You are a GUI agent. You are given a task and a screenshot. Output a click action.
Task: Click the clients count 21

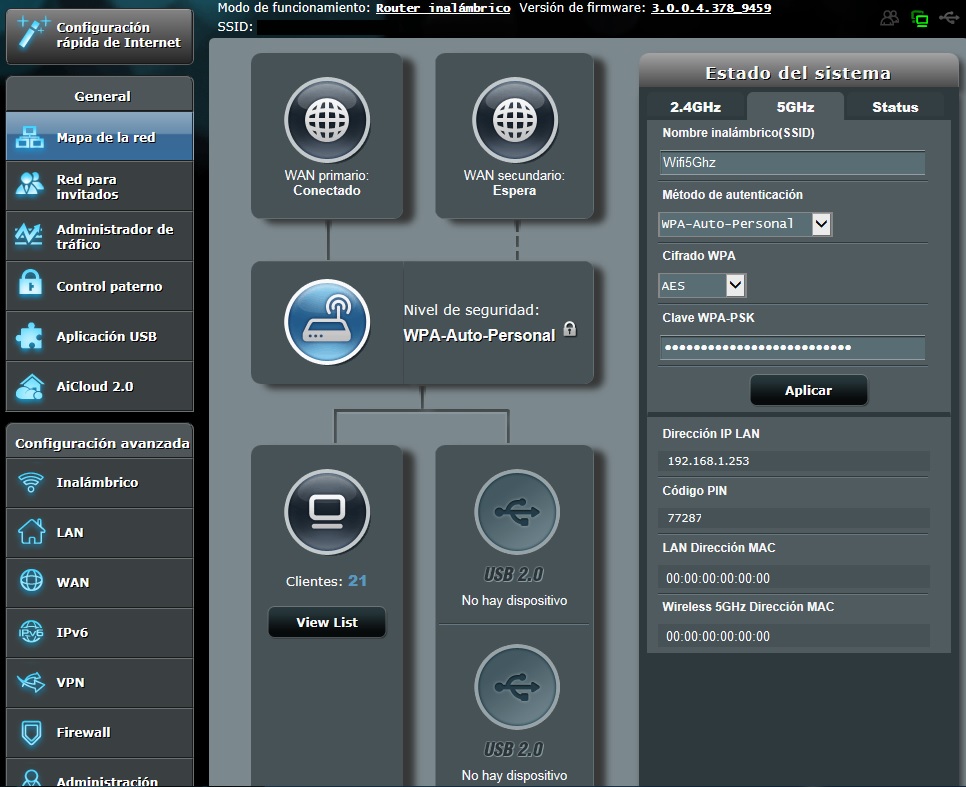click(357, 581)
